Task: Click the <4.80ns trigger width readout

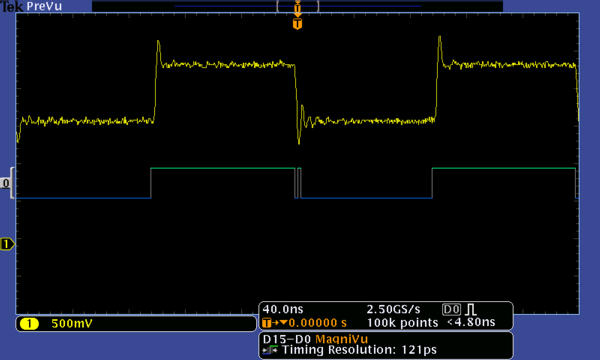Action: pyautogui.click(x=471, y=322)
